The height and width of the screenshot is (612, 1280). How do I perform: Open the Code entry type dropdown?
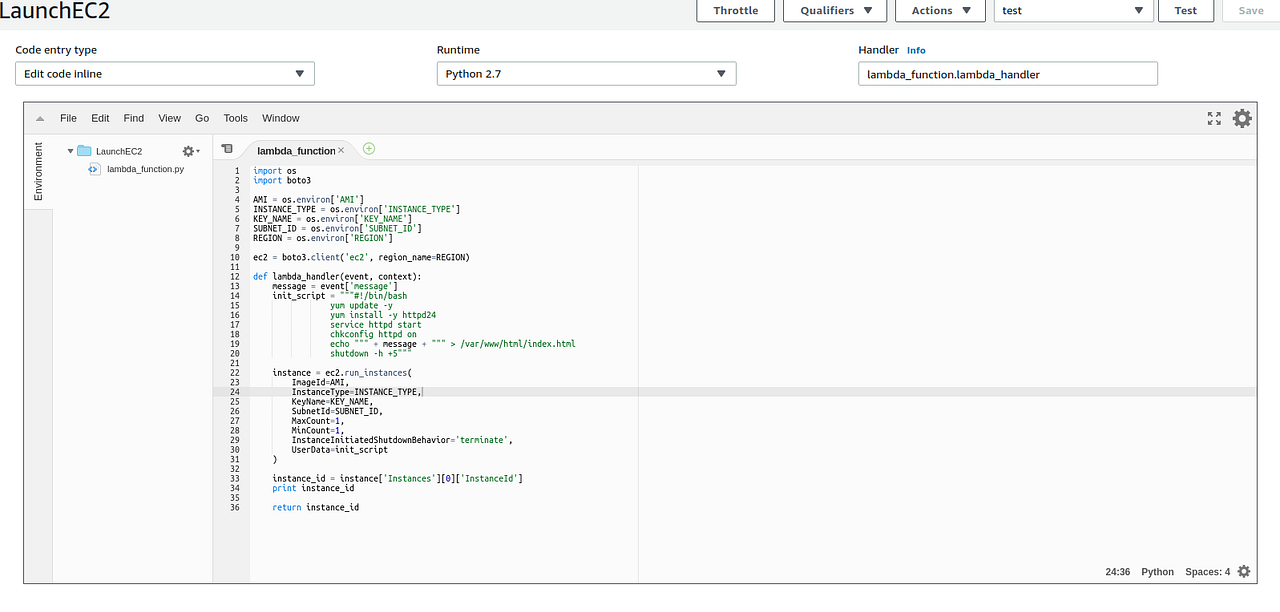(164, 73)
